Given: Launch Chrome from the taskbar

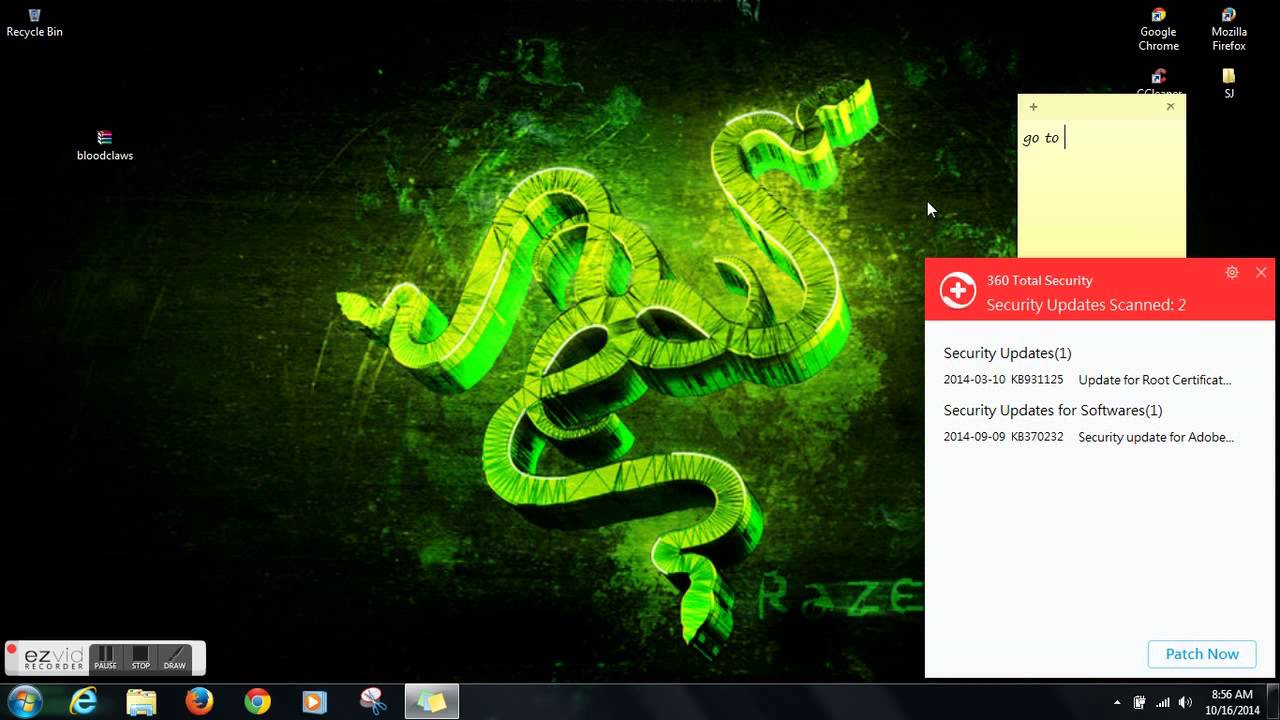Looking at the screenshot, I should tap(257, 702).
